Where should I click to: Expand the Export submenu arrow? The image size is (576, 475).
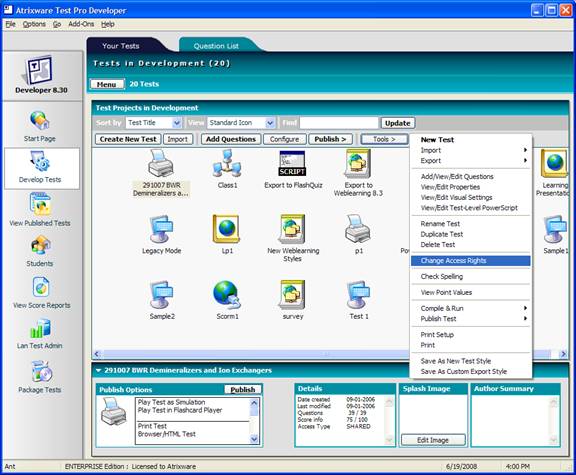pyautogui.click(x=525, y=161)
